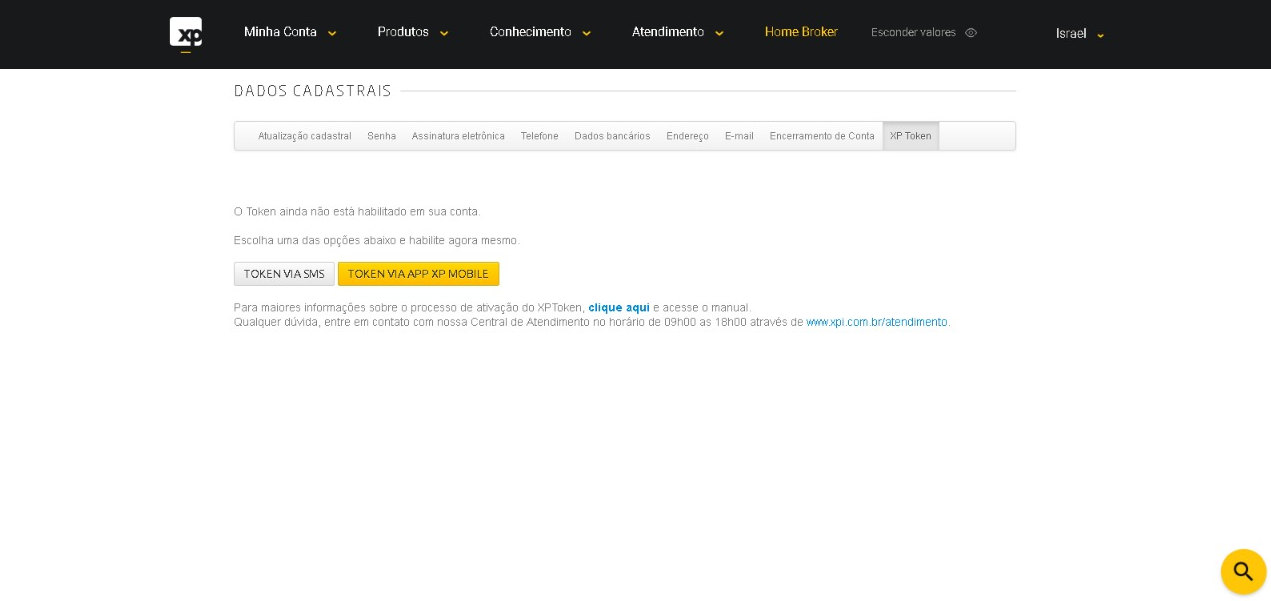This screenshot has width=1271, height=601.
Task: Switch to the Endereço tab
Action: click(687, 136)
